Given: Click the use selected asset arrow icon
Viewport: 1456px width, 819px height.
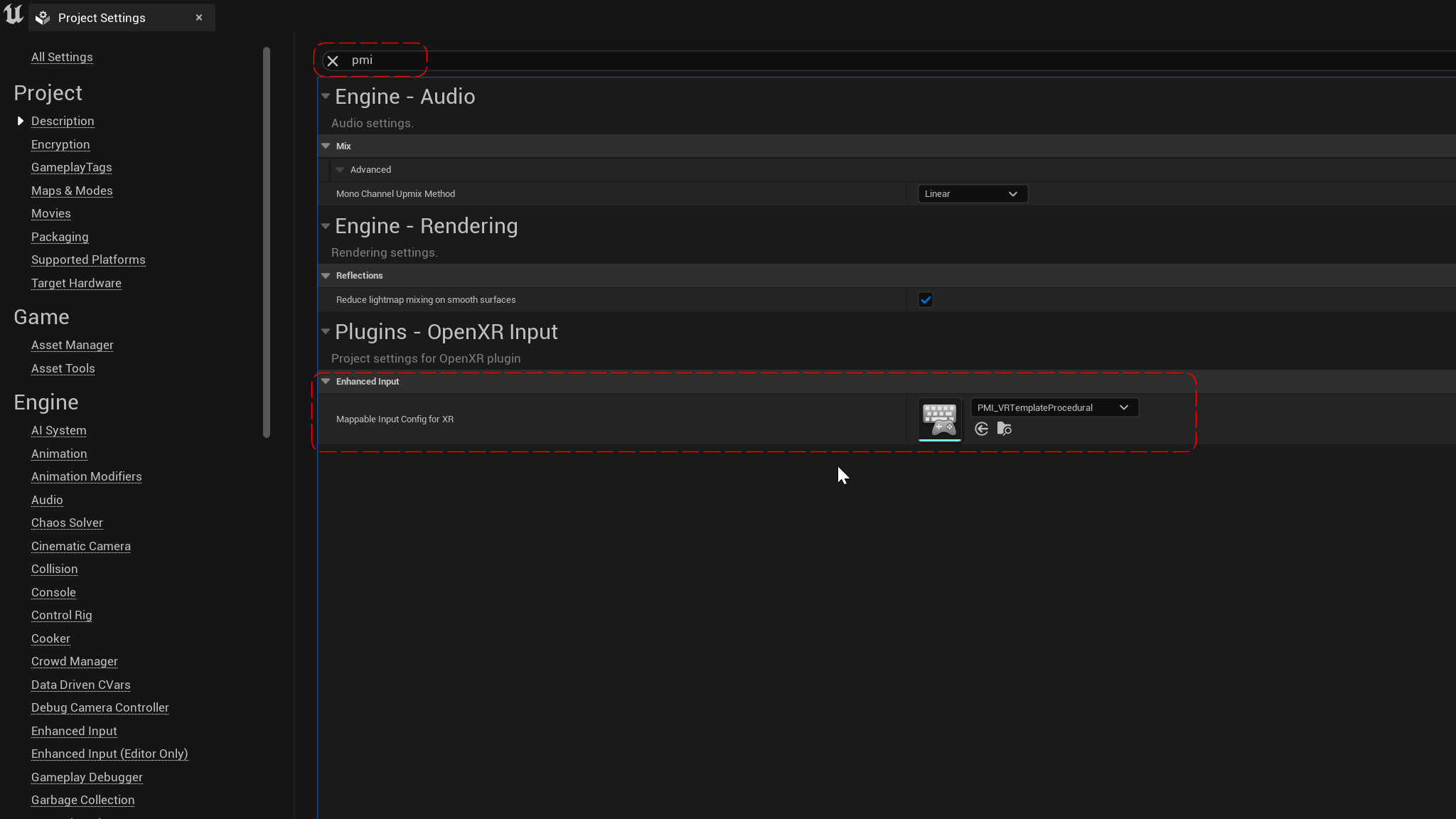Looking at the screenshot, I should (x=982, y=429).
